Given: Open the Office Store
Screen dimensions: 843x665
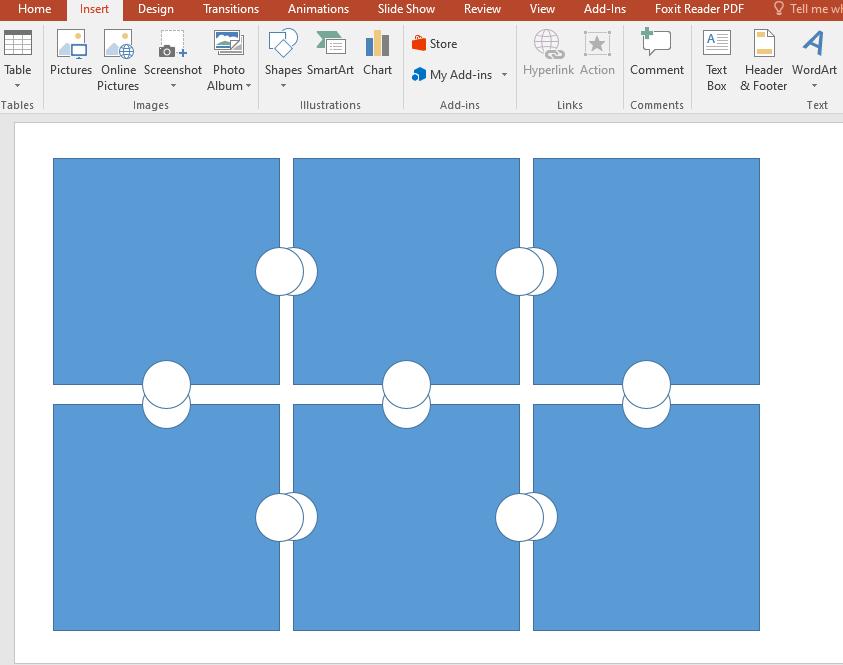Looking at the screenshot, I should (x=437, y=43).
